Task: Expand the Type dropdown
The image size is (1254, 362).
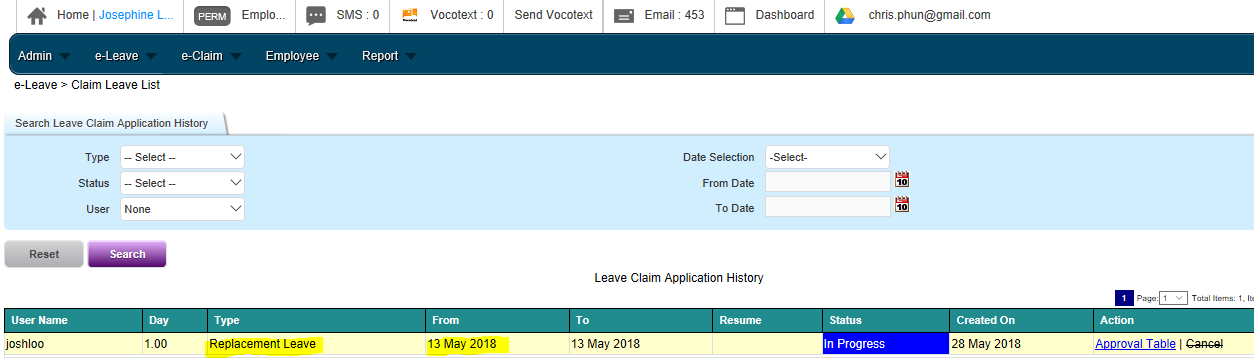Action: click(x=182, y=157)
